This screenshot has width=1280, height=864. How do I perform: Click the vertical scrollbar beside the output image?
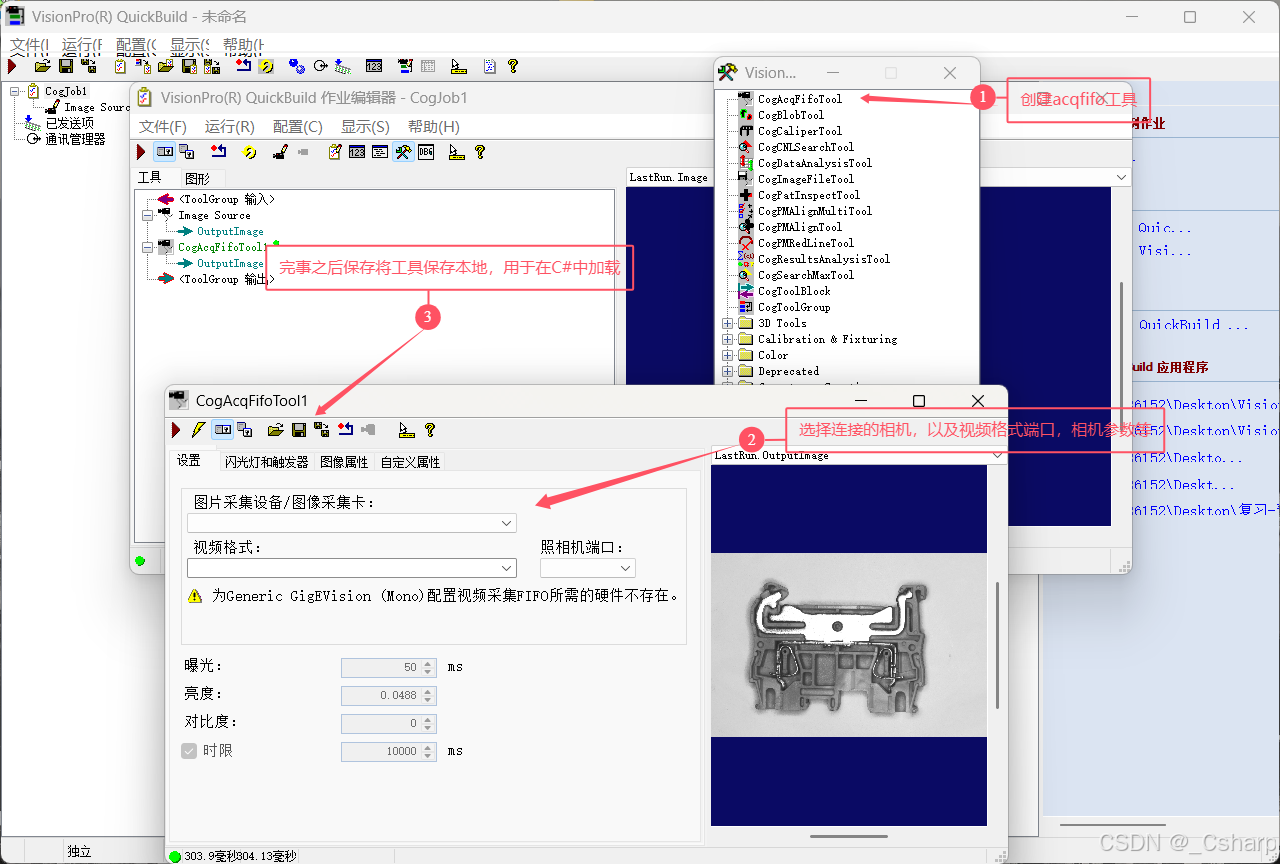click(x=997, y=645)
